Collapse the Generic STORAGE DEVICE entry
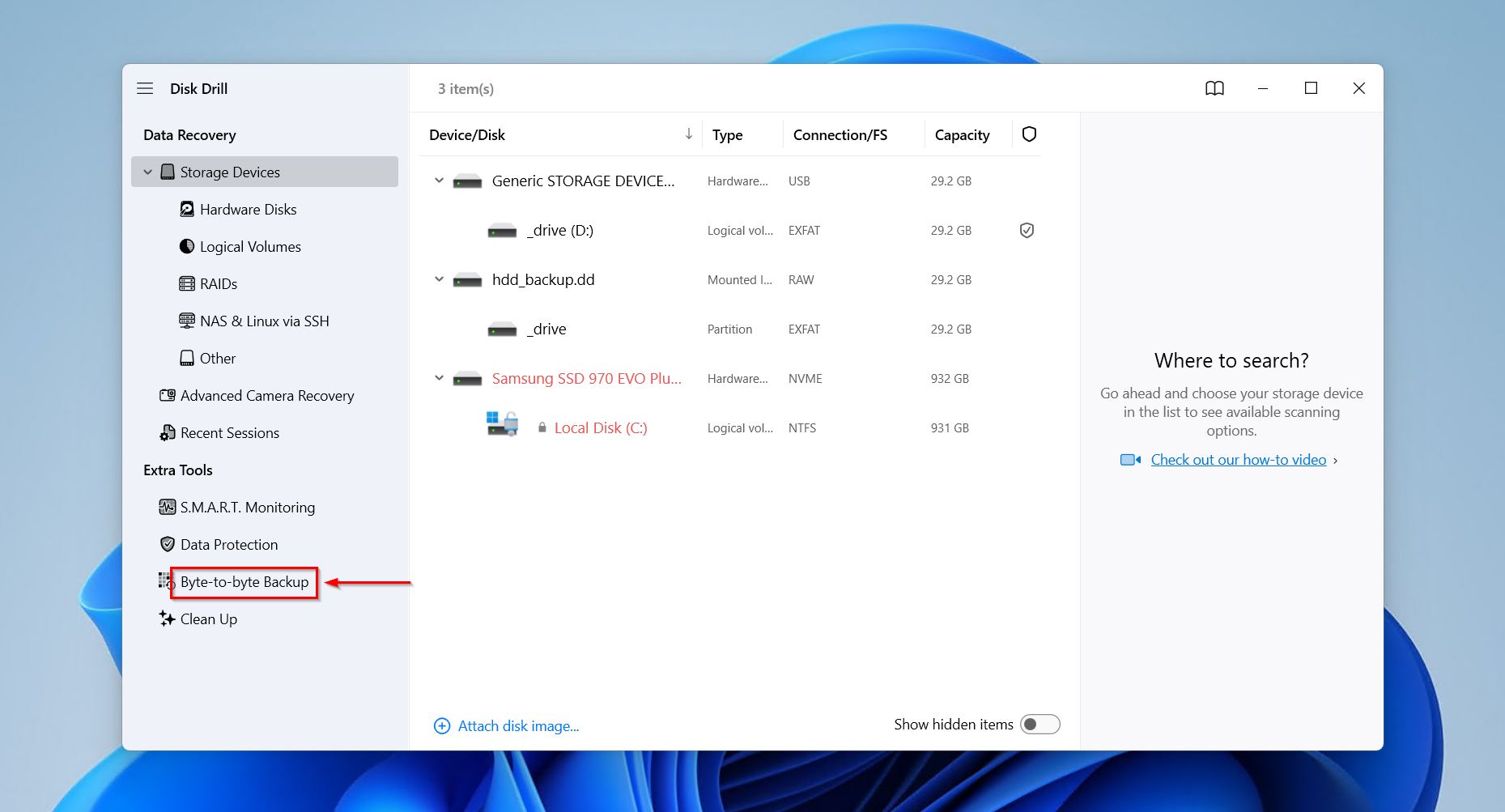 439,181
